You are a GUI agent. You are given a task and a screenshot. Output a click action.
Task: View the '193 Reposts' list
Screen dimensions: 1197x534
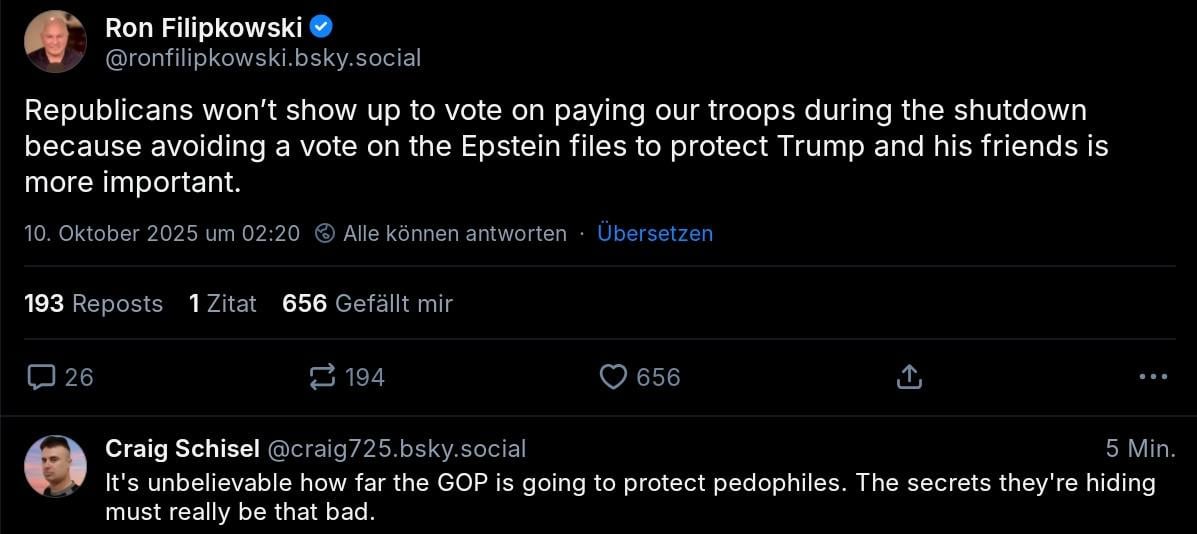click(93, 303)
